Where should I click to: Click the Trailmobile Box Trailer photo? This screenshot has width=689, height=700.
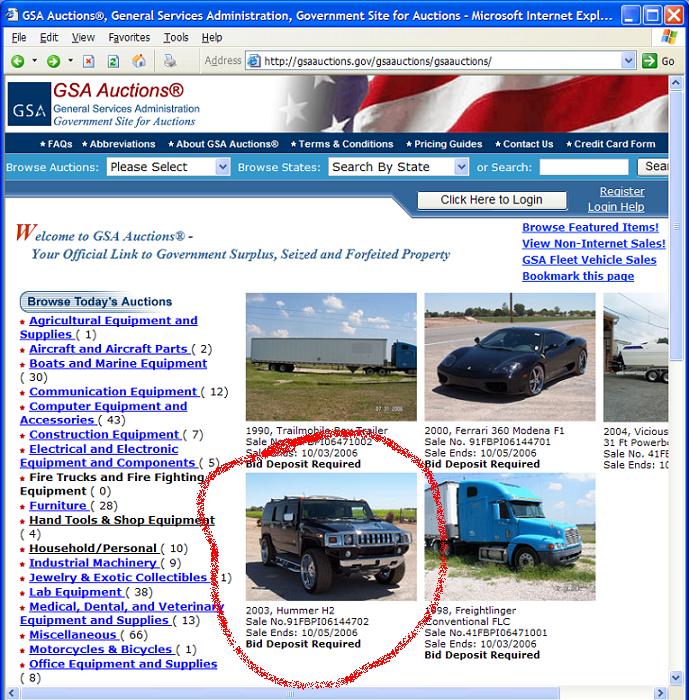tap(331, 357)
